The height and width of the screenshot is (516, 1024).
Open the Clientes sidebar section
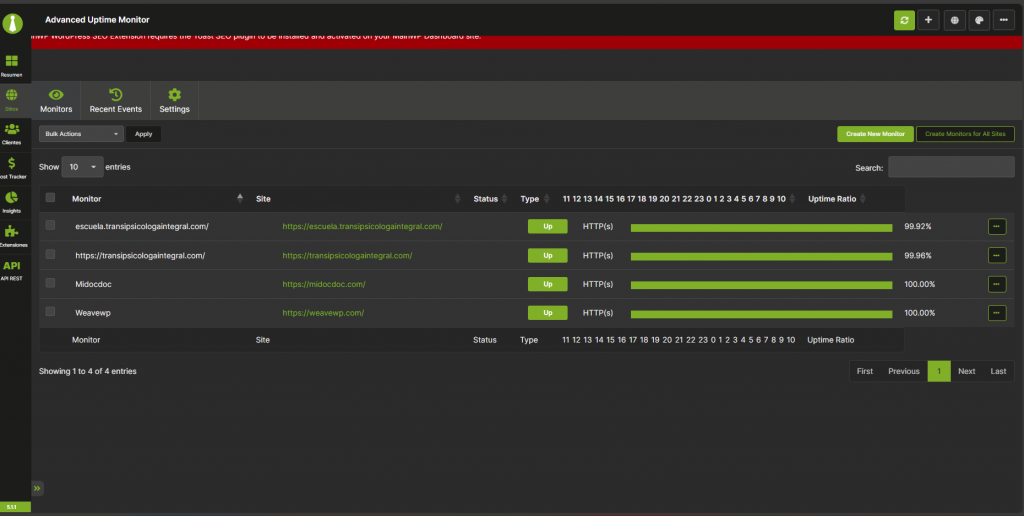point(12,134)
